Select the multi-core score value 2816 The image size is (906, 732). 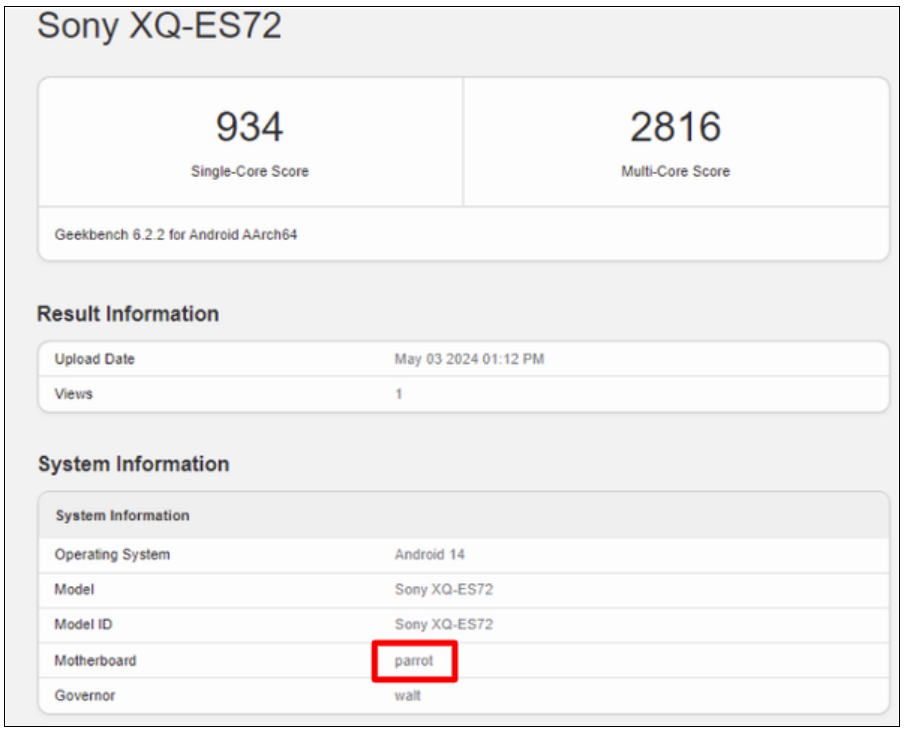click(675, 127)
